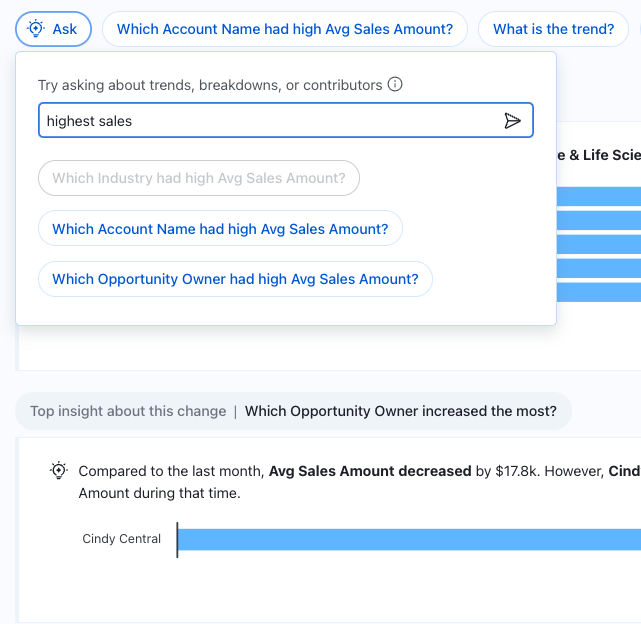Select the top-row 'Which Account Name' suggestion chip
The height and width of the screenshot is (624, 641).
point(284,29)
